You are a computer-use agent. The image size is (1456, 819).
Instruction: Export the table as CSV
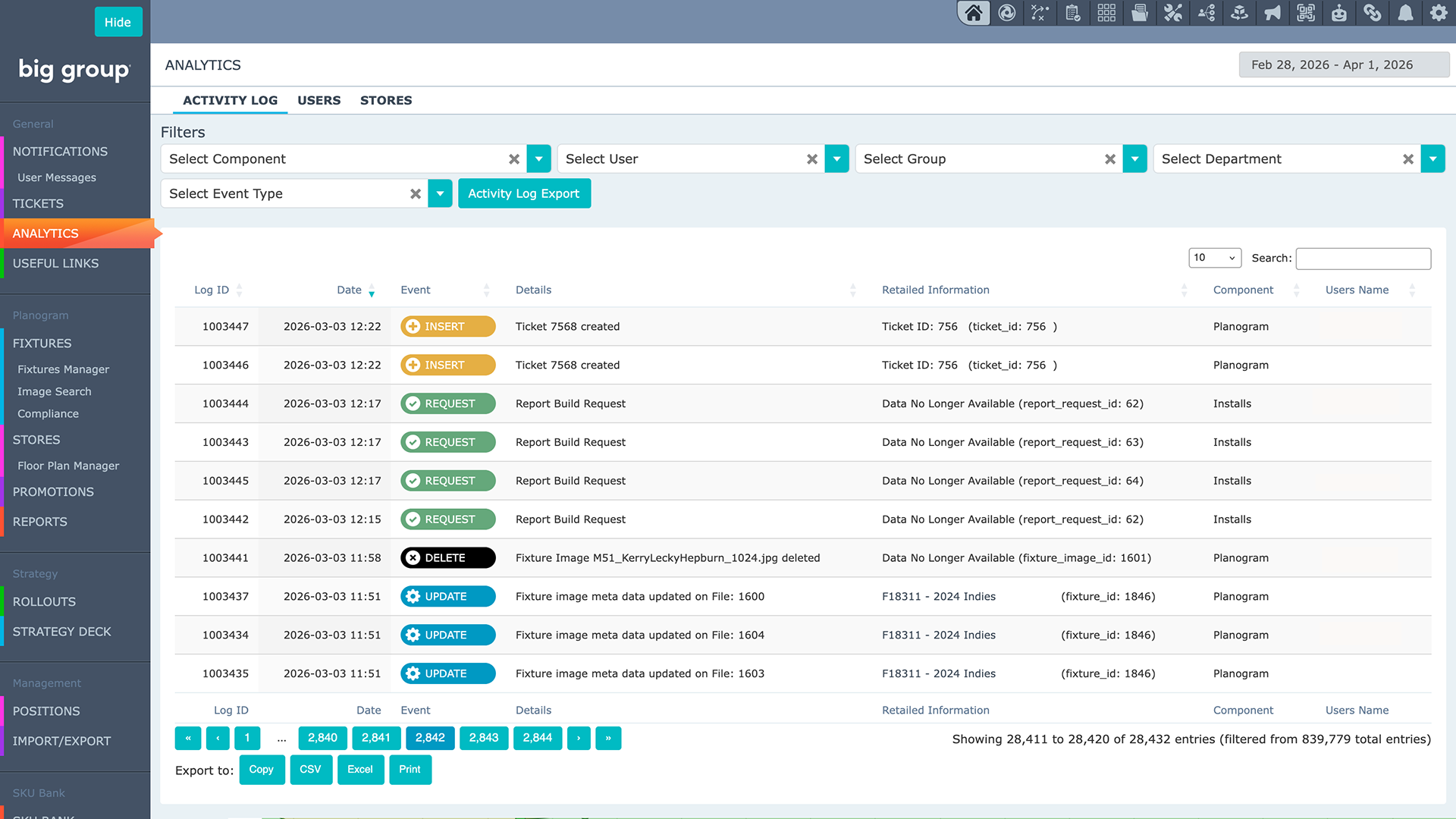(311, 770)
